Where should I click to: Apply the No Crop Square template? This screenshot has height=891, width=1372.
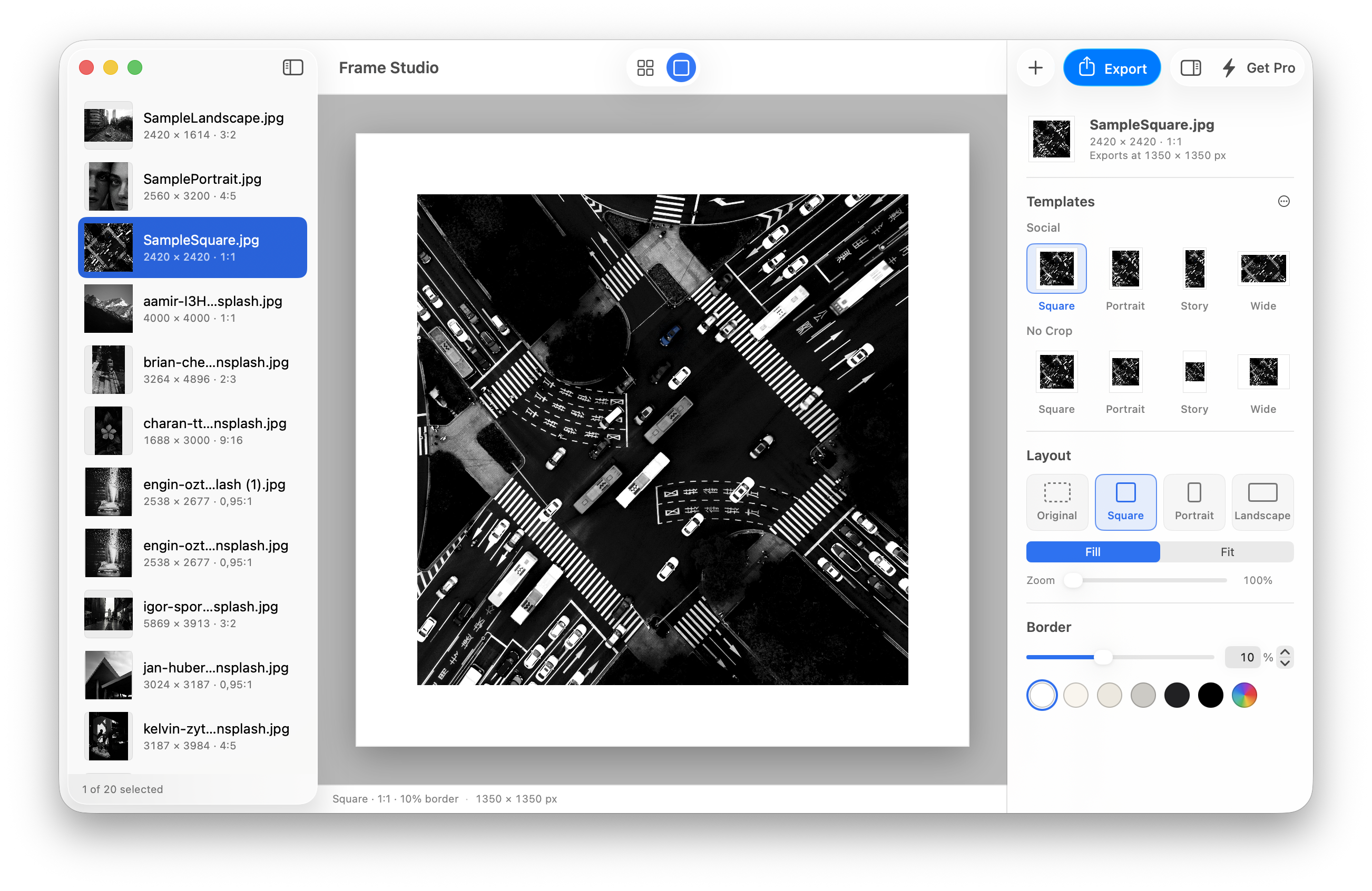point(1056,382)
